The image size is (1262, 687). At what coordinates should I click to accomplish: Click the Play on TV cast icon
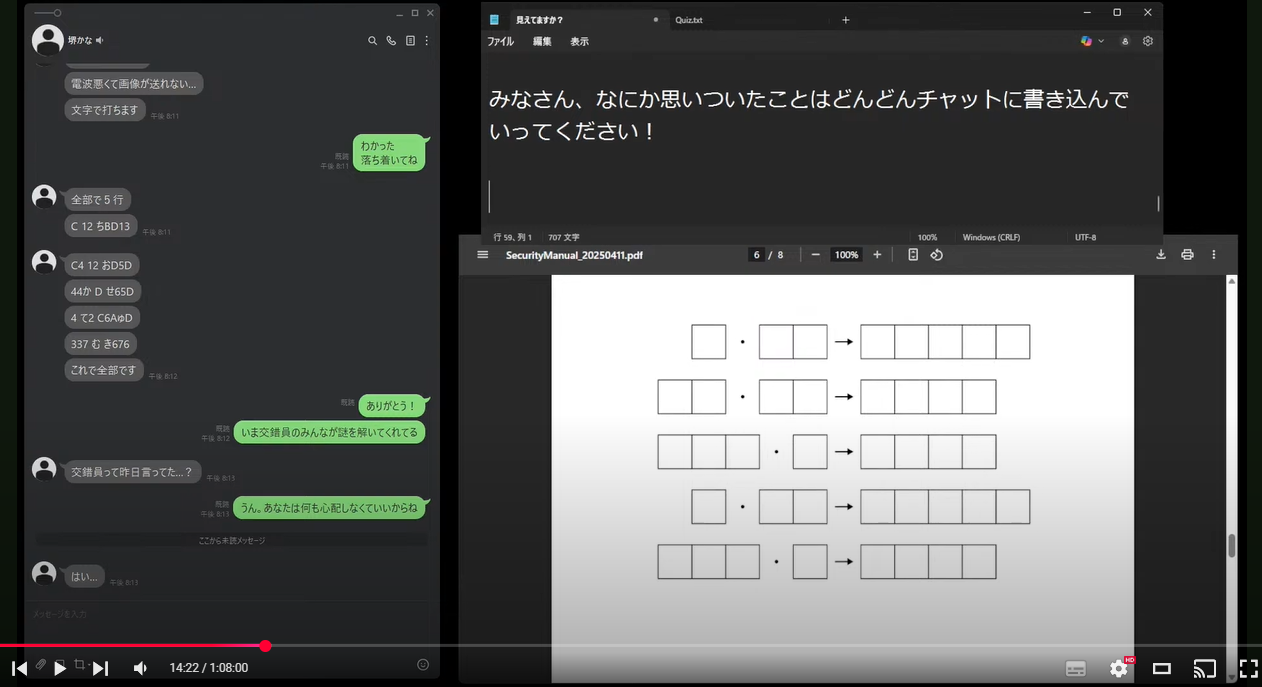[x=1204, y=668]
